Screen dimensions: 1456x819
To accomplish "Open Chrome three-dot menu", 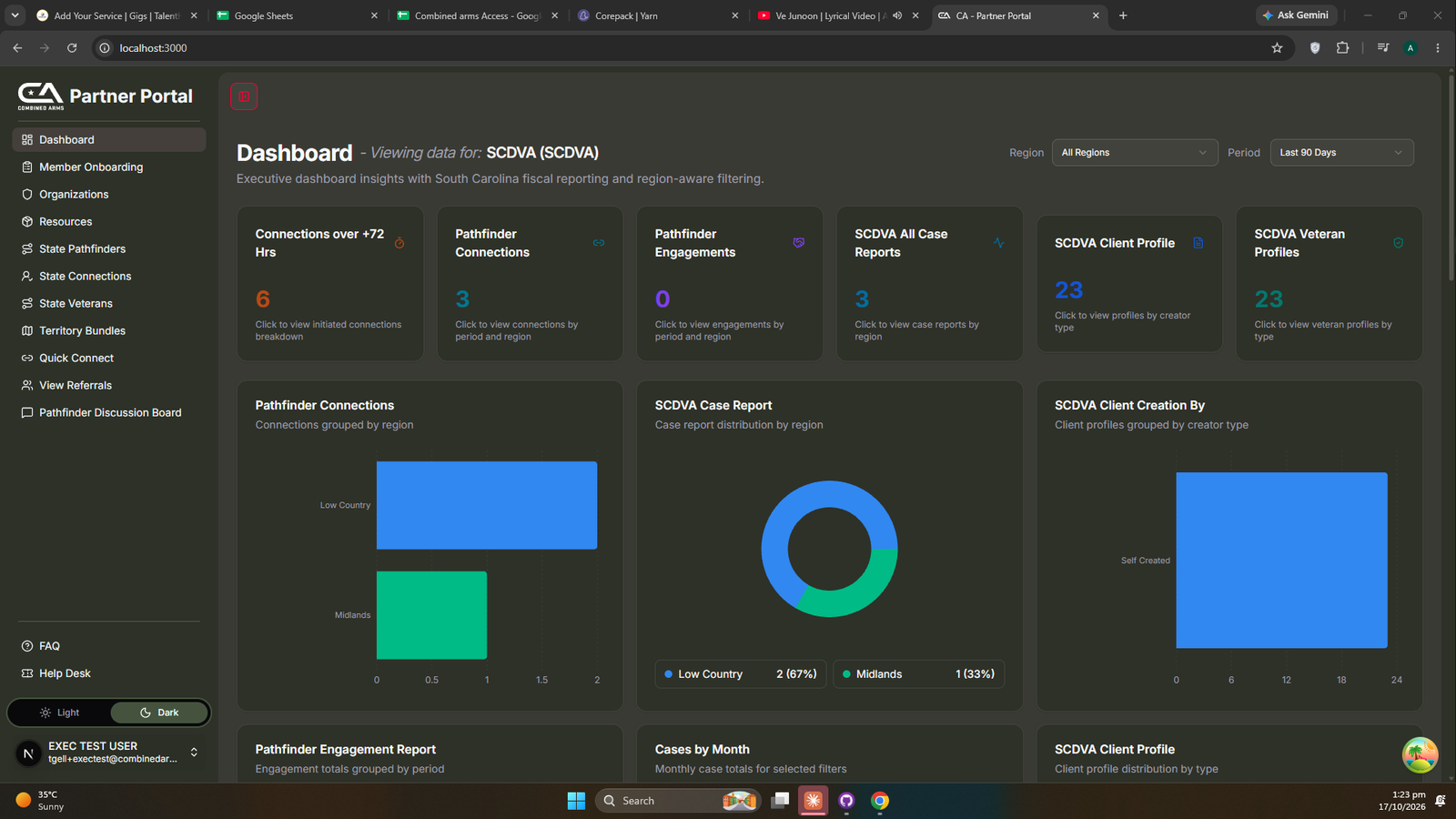I will pyautogui.click(x=1438, y=48).
